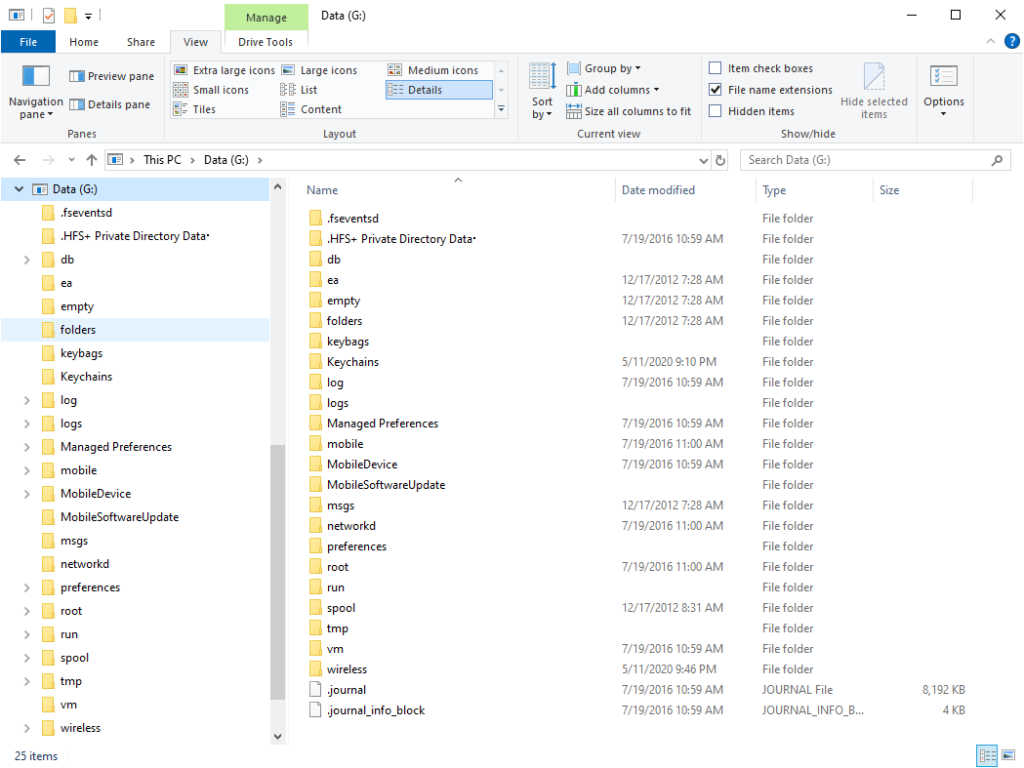Disable File name extensions
The image size is (1024, 768).
click(716, 88)
